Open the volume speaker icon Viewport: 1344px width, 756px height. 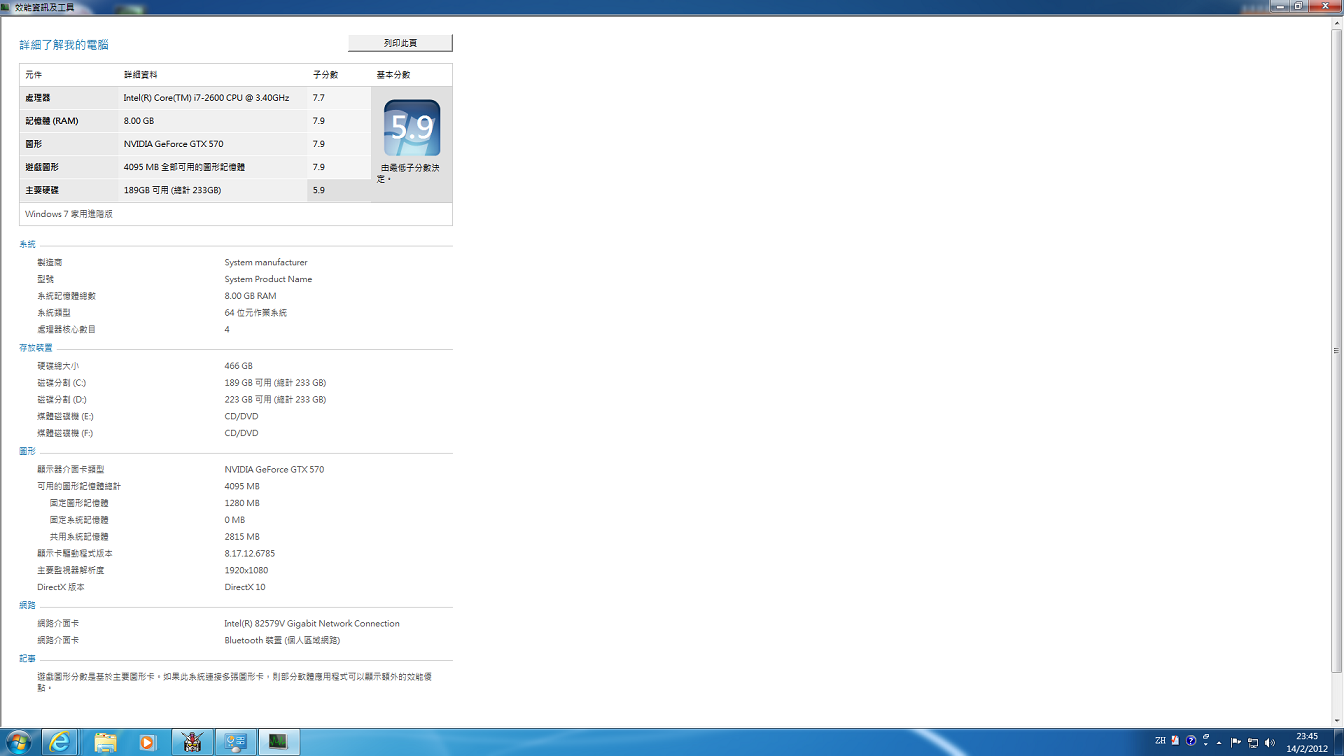click(x=1270, y=742)
